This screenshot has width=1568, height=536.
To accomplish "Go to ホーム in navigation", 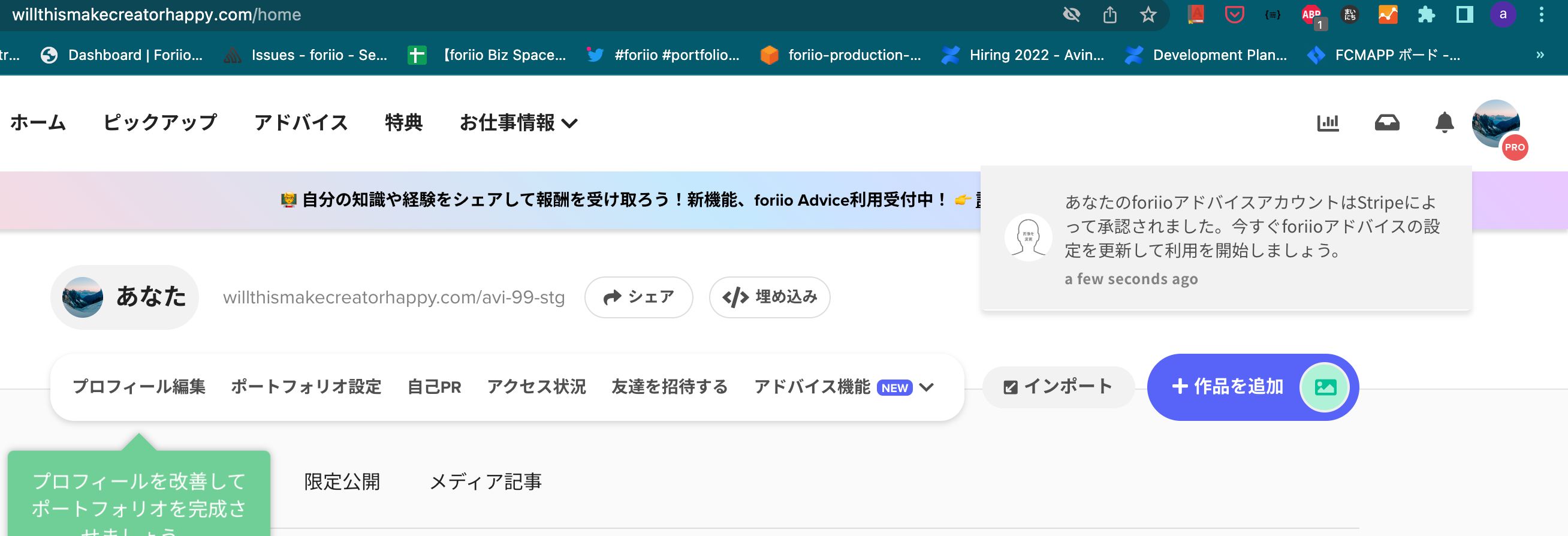I will [x=38, y=122].
